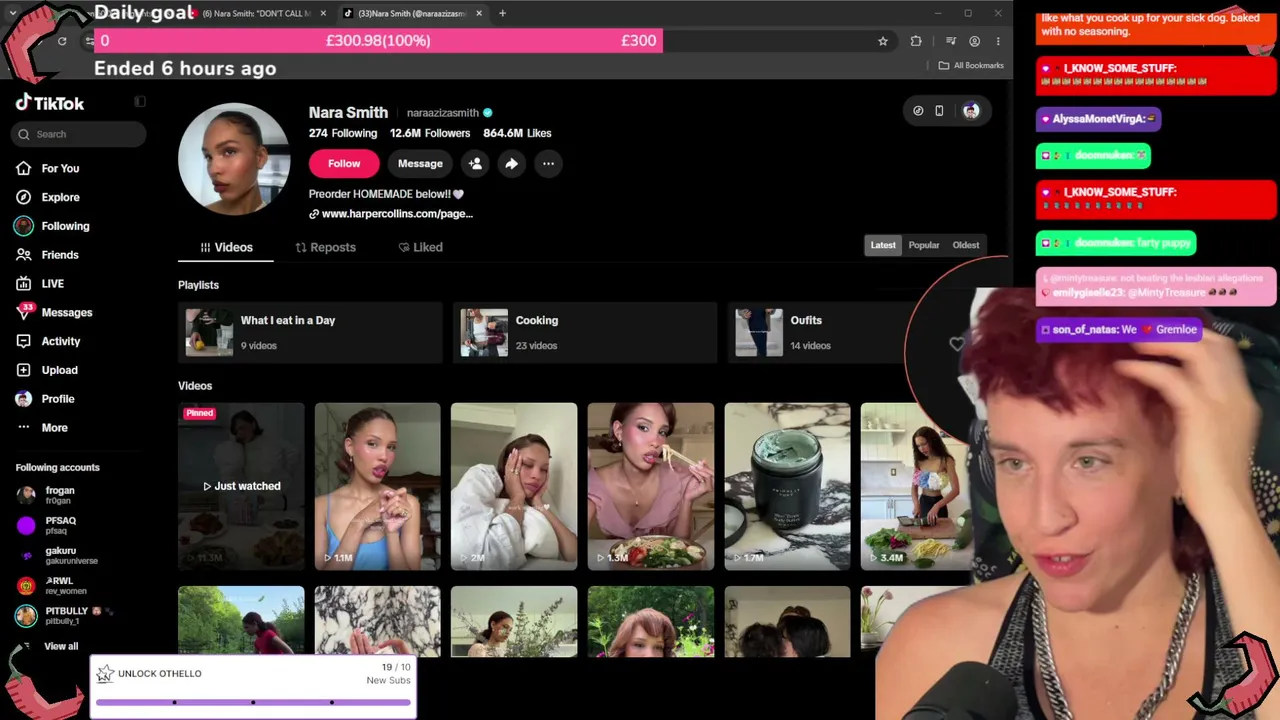Expand View all following accounts

point(61,646)
